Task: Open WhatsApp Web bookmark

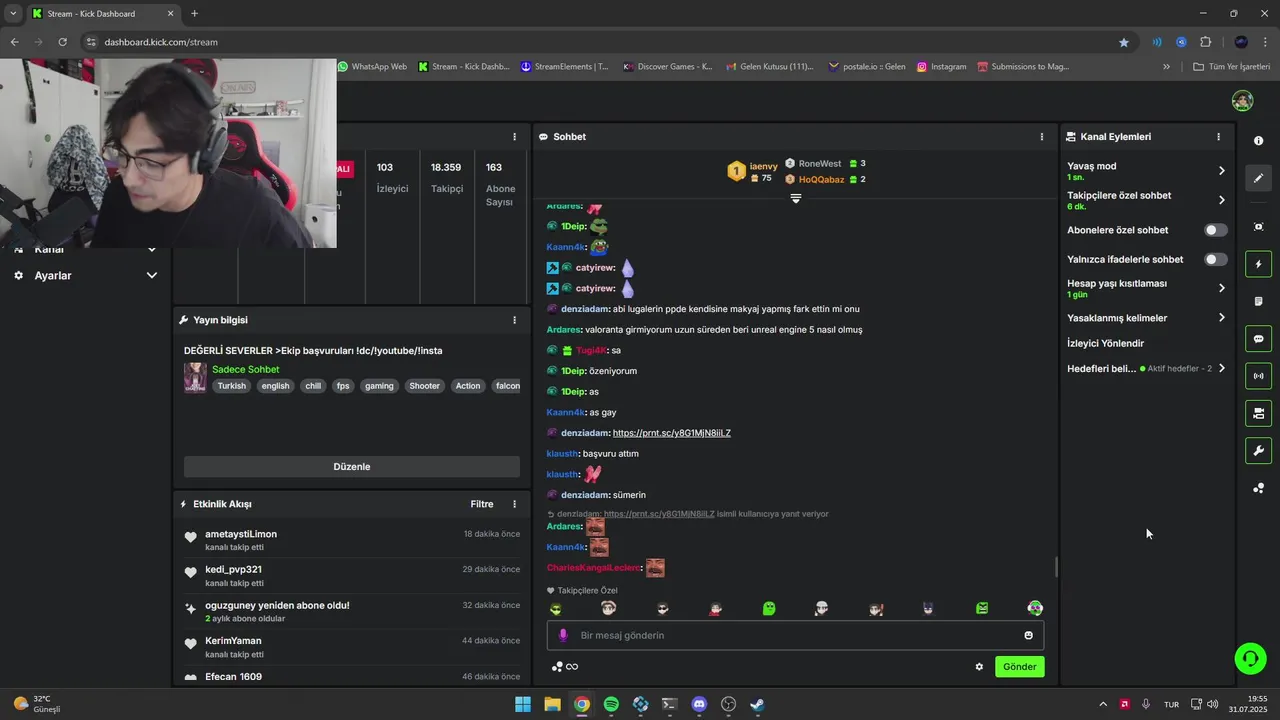Action: [372, 67]
